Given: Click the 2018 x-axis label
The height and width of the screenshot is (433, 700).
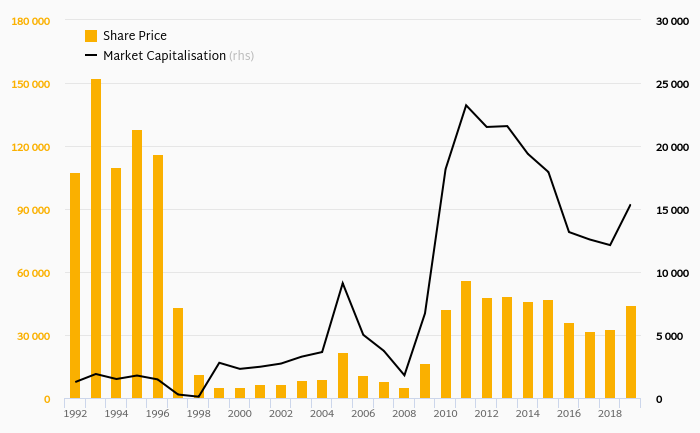Looking at the screenshot, I should coord(610,413).
